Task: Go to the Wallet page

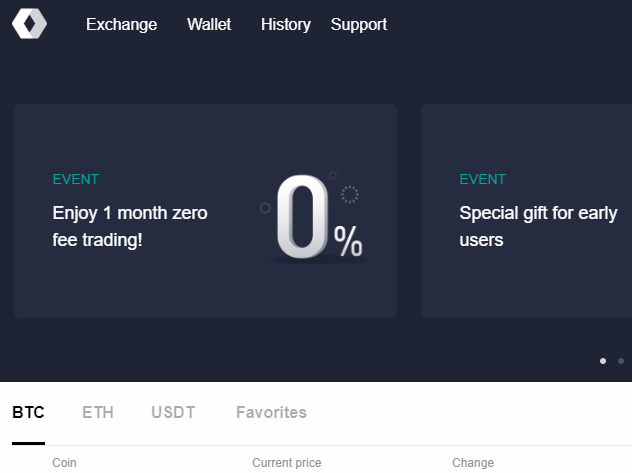Action: coord(209,24)
